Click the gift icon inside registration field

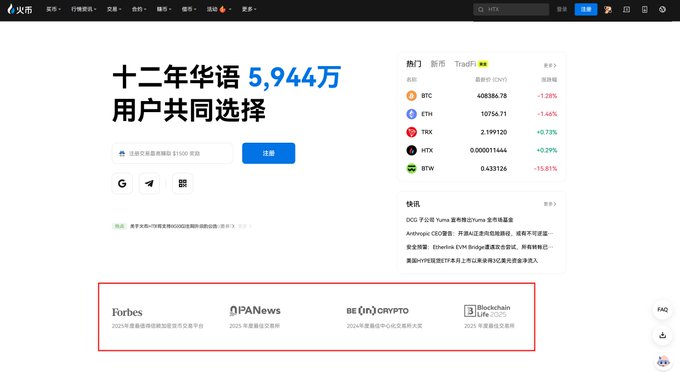coord(122,153)
